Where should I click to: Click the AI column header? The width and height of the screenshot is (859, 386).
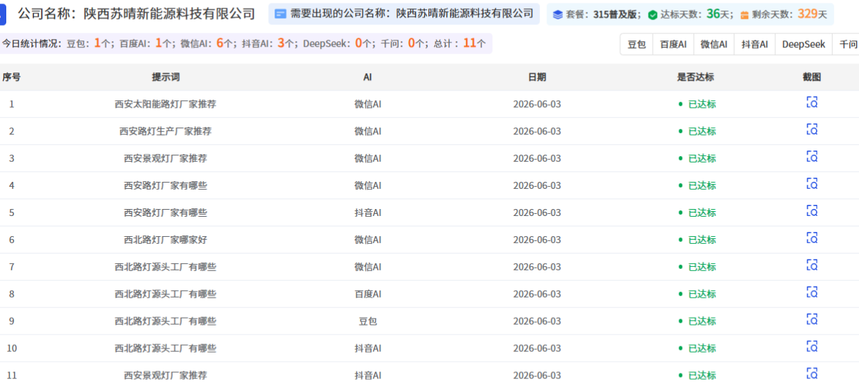(368, 77)
